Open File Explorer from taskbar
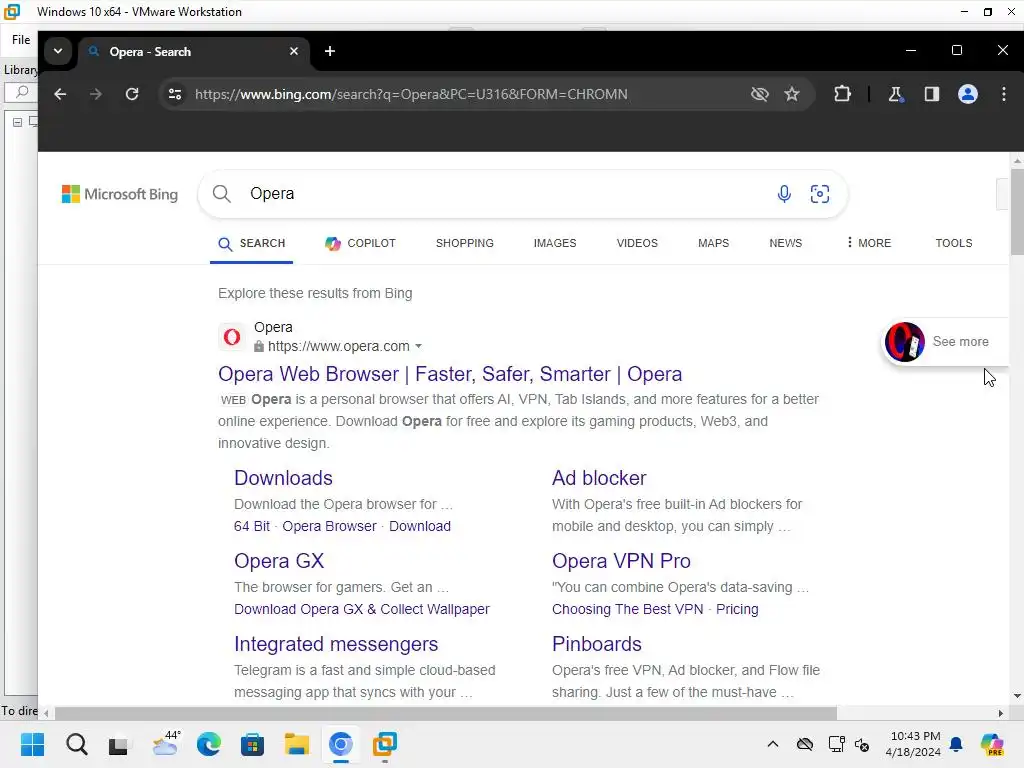The height and width of the screenshot is (768, 1024). (296, 744)
